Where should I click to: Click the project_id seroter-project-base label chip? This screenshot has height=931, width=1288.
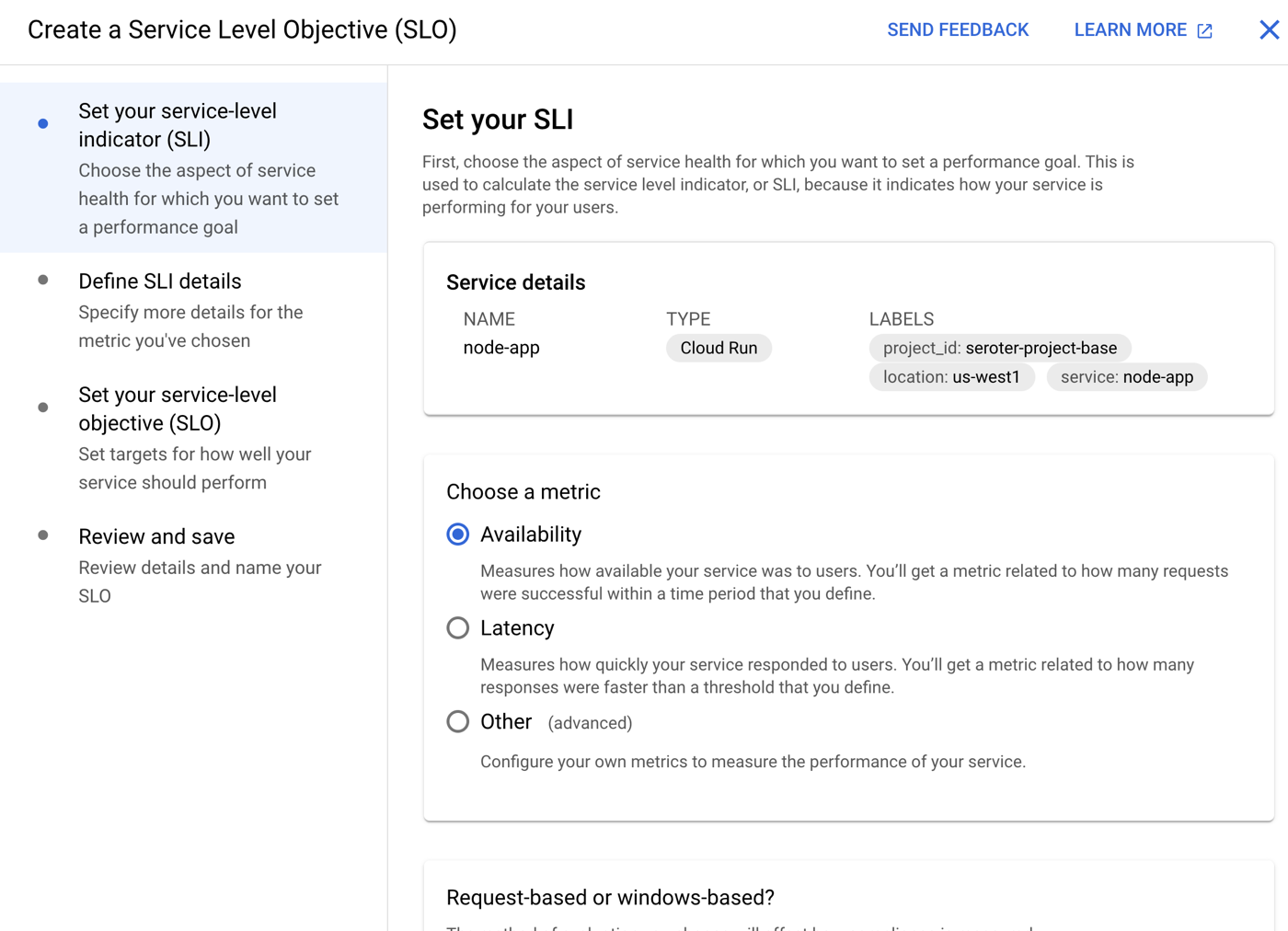tap(999, 349)
